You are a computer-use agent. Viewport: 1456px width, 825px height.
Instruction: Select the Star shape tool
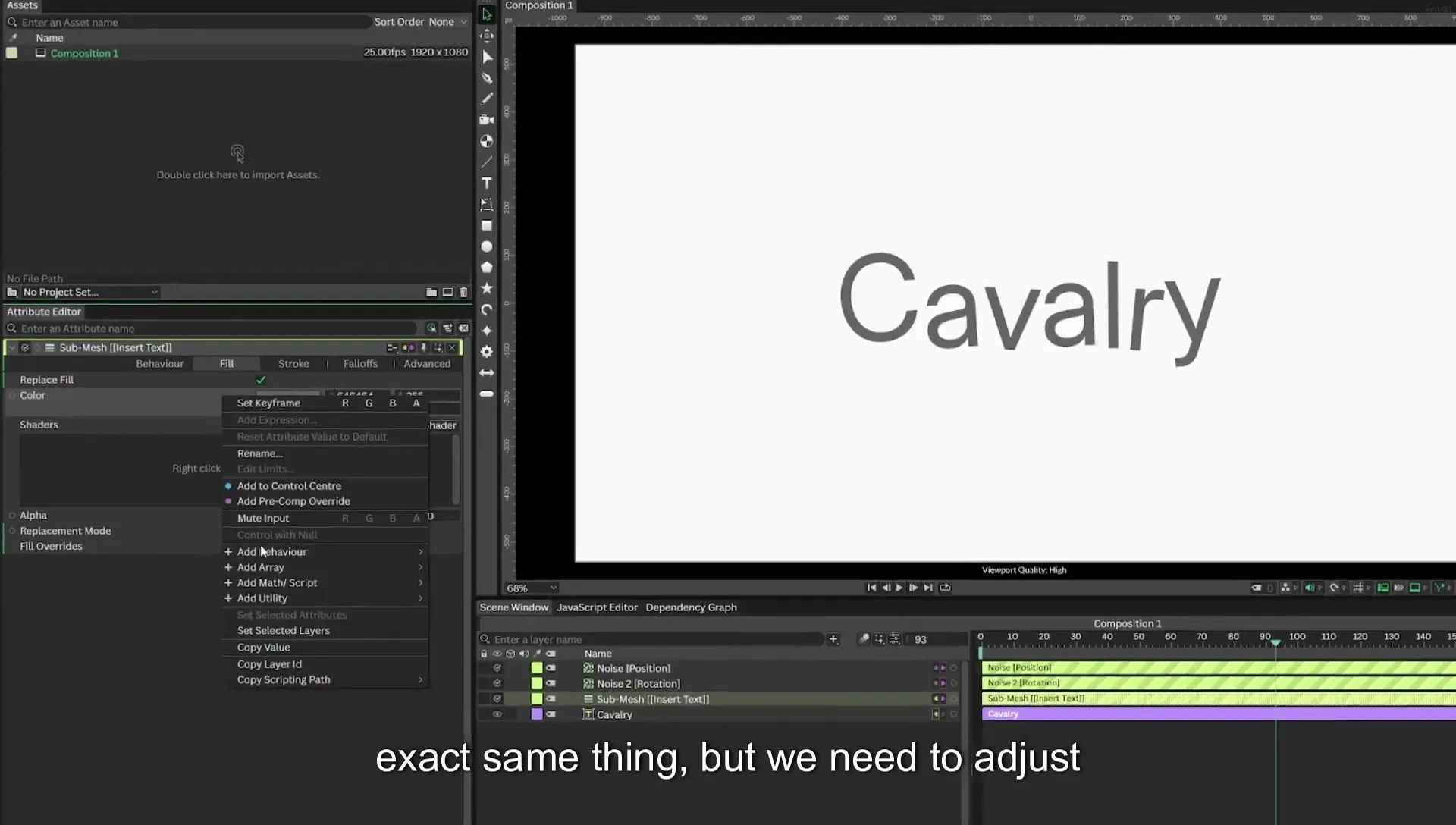pos(487,289)
